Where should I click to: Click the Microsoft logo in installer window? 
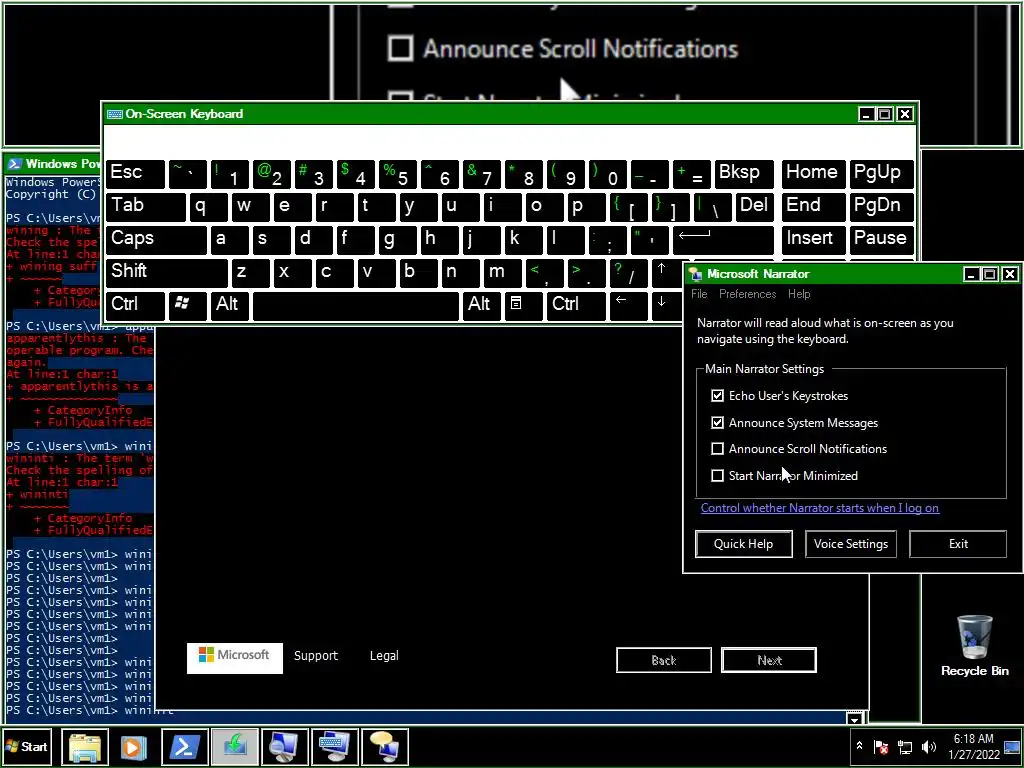click(x=234, y=657)
